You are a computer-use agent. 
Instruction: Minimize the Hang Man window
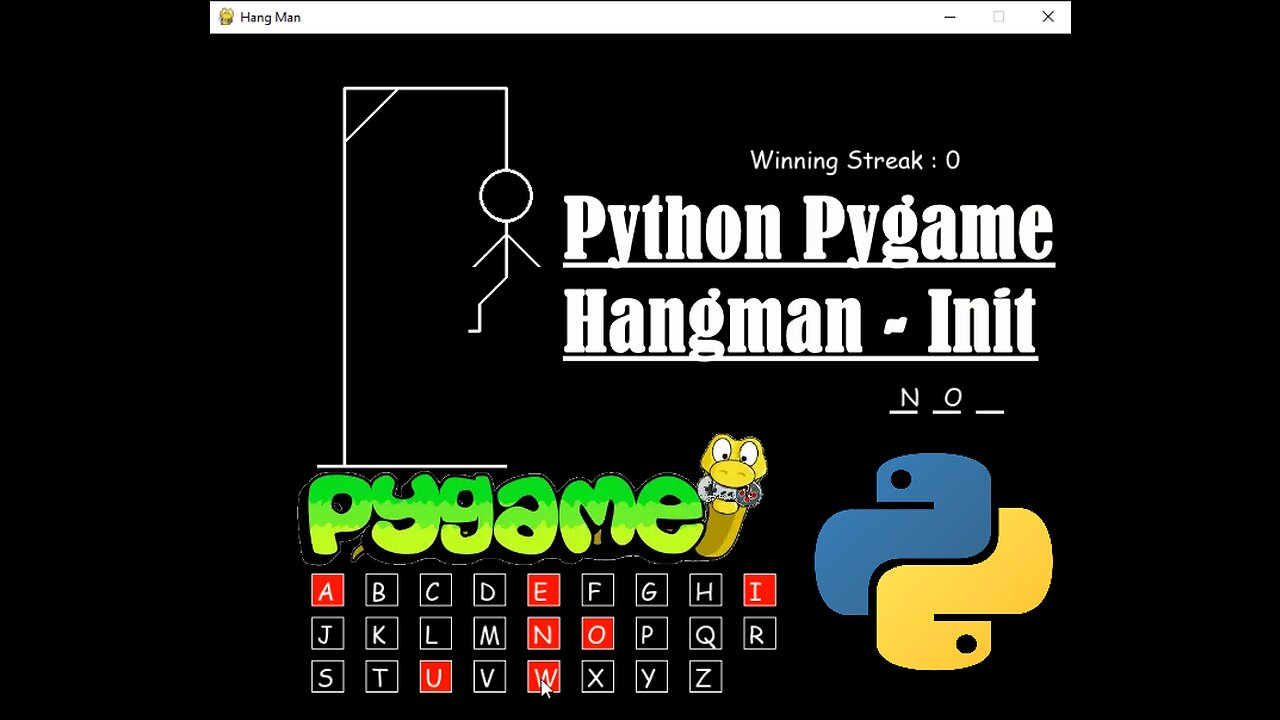click(950, 17)
